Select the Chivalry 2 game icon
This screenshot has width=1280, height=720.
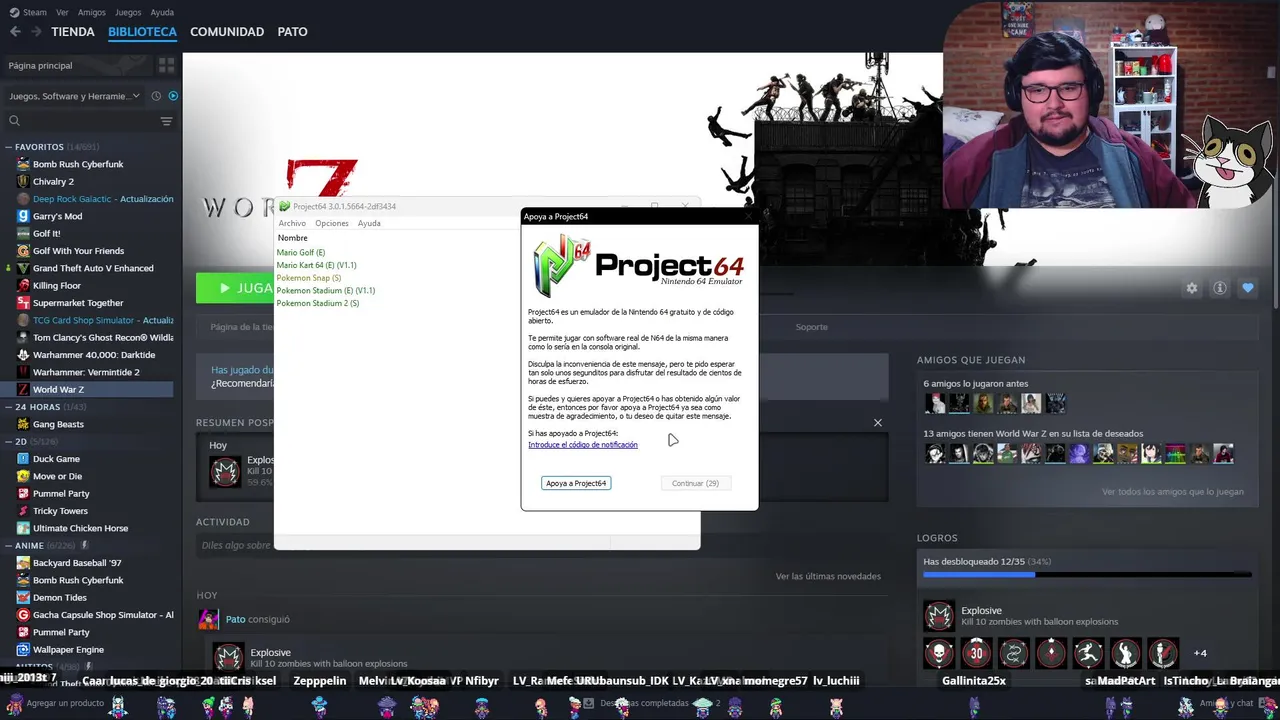(x=23, y=182)
